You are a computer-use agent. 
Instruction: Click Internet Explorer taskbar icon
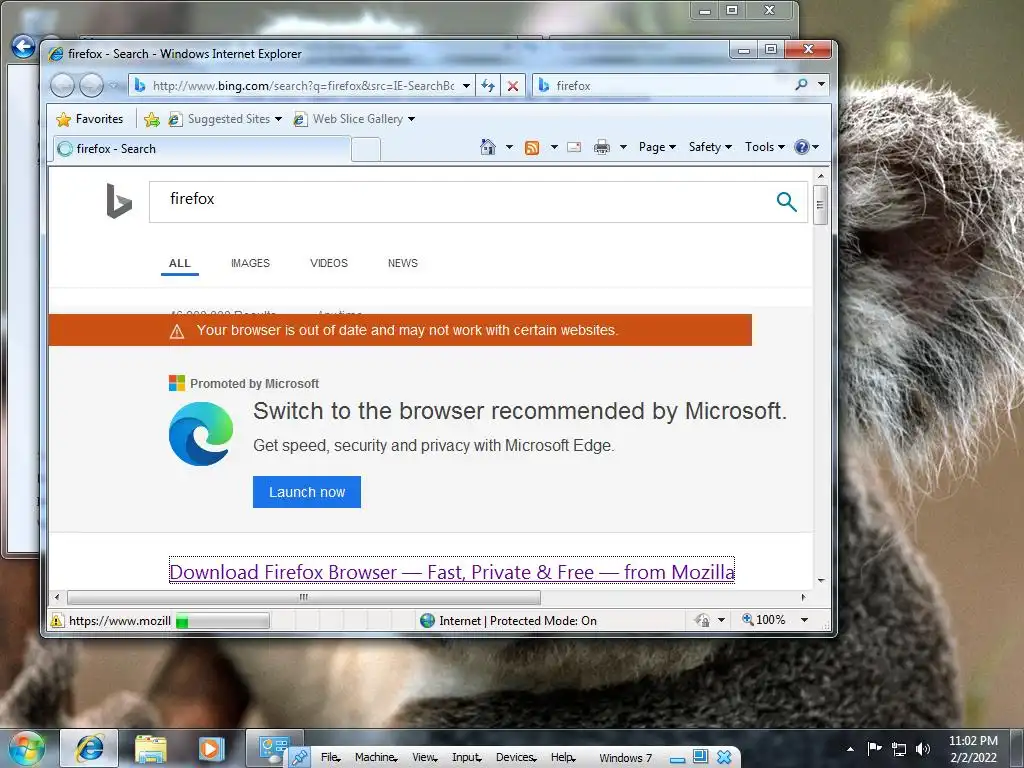tap(89, 748)
